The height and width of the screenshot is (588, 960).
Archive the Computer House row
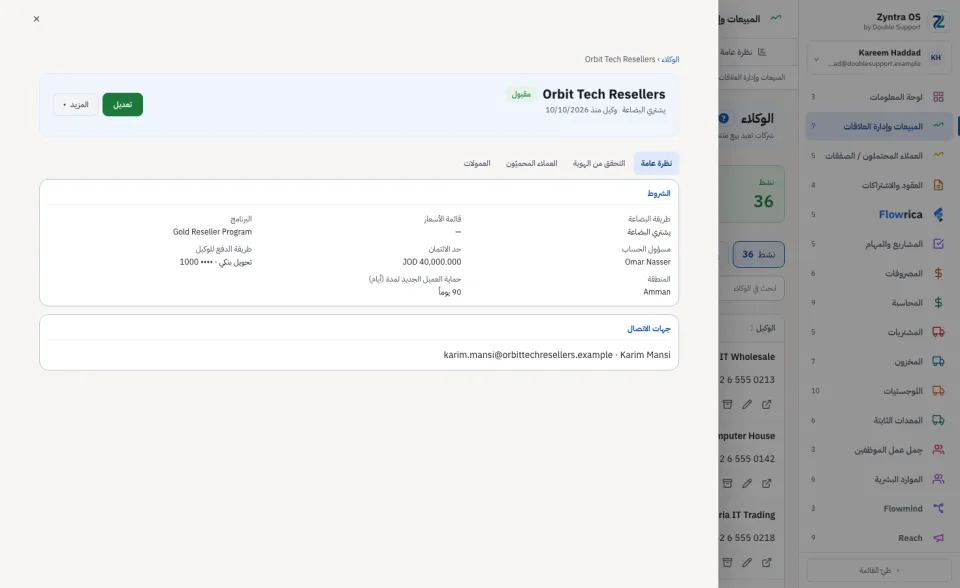[727, 483]
